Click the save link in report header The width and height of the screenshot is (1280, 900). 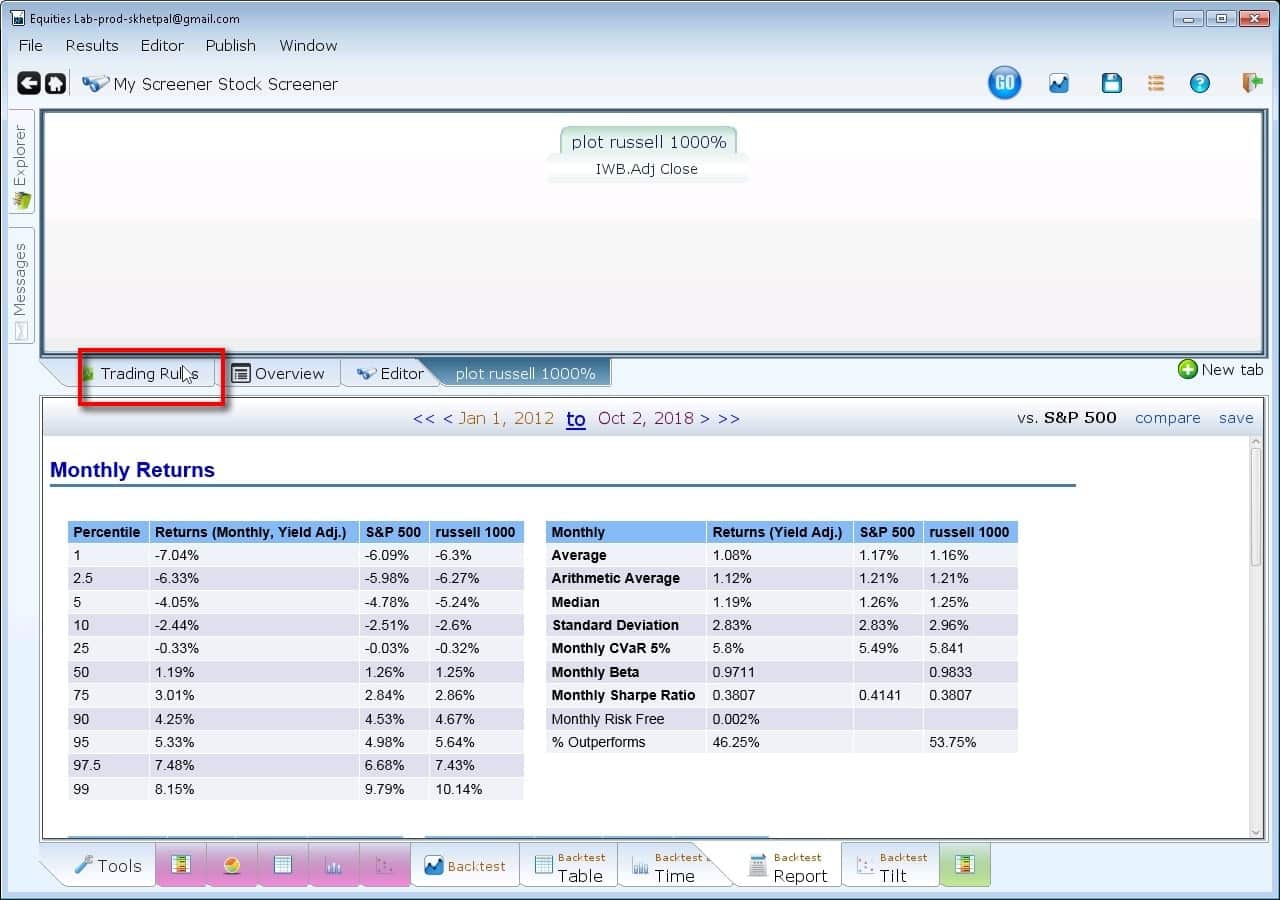tap(1236, 418)
